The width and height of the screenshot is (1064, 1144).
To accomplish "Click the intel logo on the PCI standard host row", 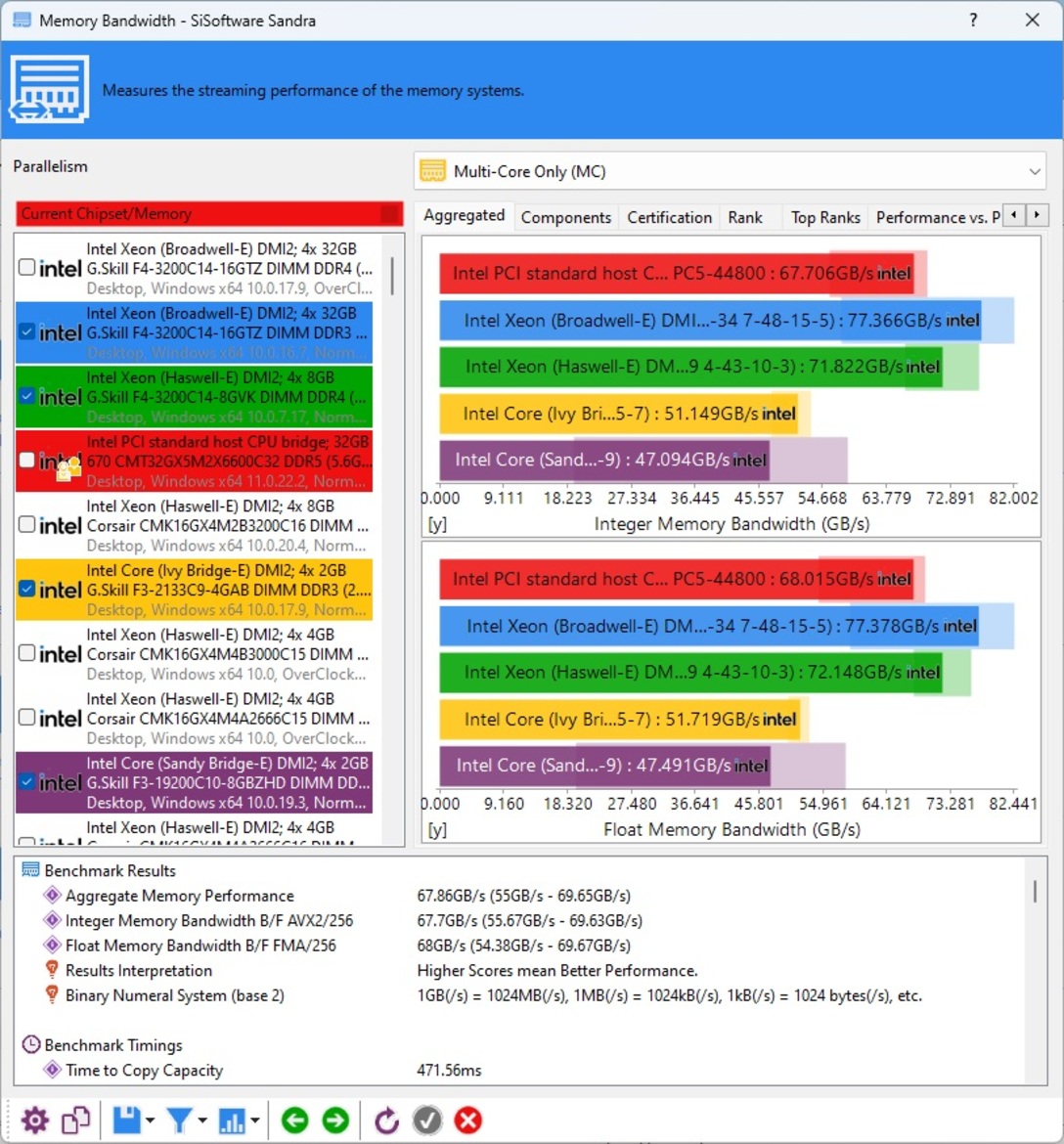I will tap(60, 462).
